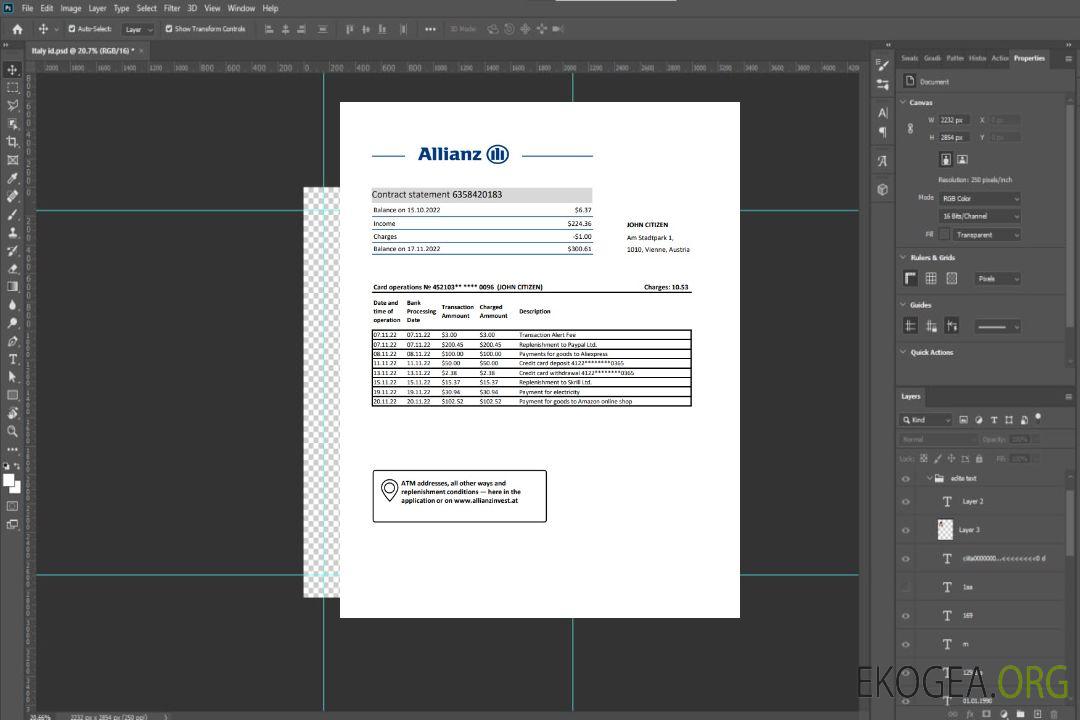Select the Path Selection tool
The width and height of the screenshot is (1080, 720).
pyautogui.click(x=12, y=377)
